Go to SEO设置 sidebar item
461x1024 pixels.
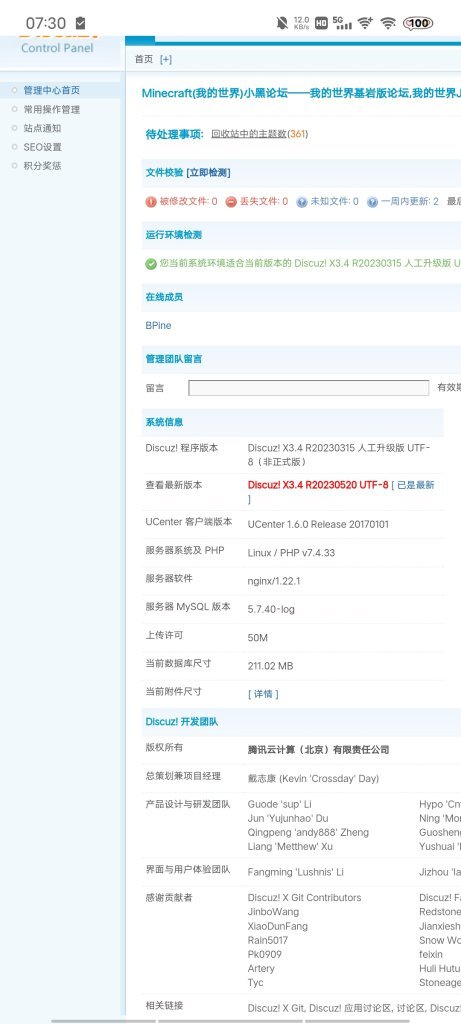(42, 147)
